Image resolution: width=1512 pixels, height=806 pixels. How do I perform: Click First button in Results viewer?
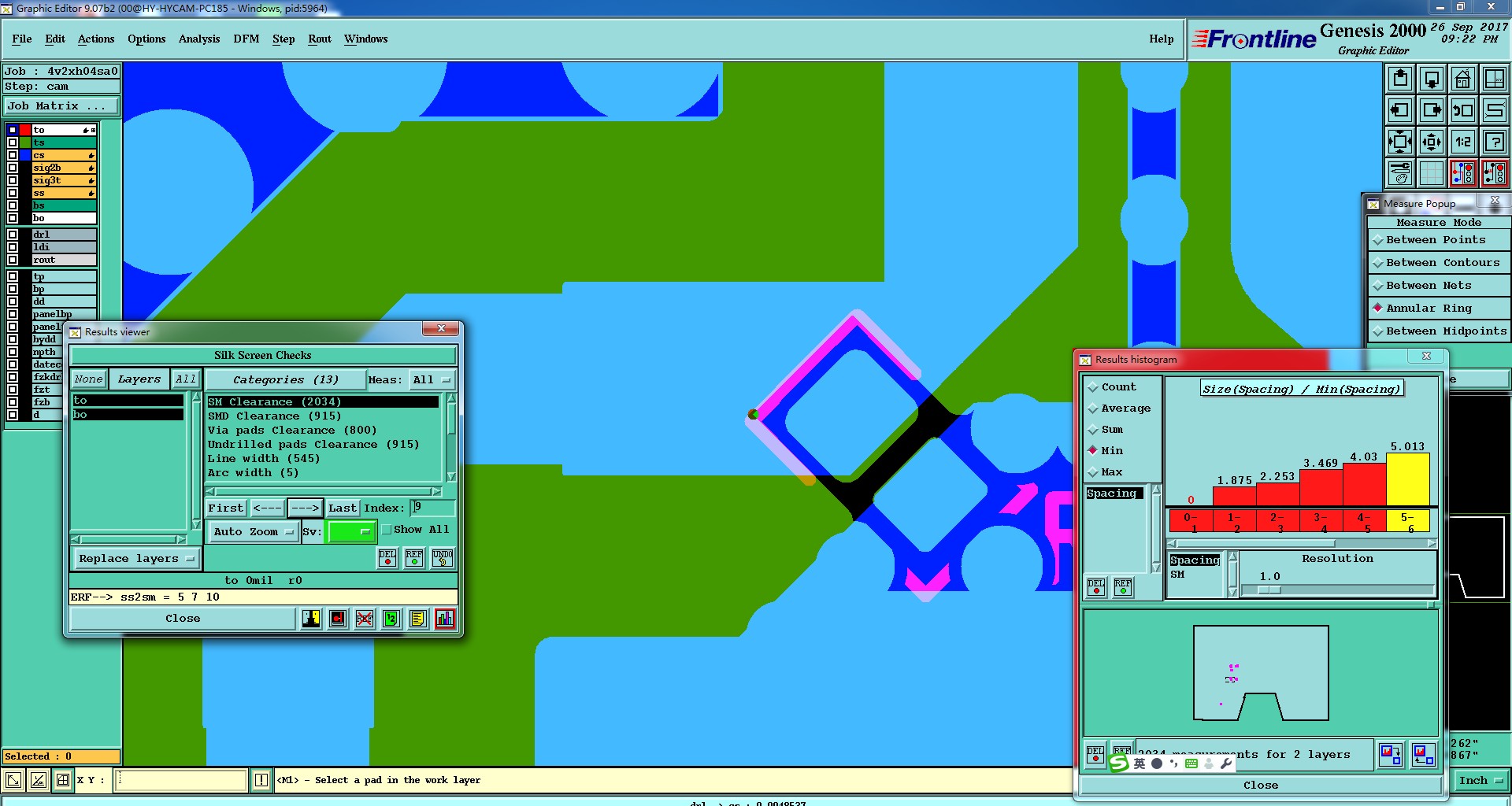tap(226, 508)
